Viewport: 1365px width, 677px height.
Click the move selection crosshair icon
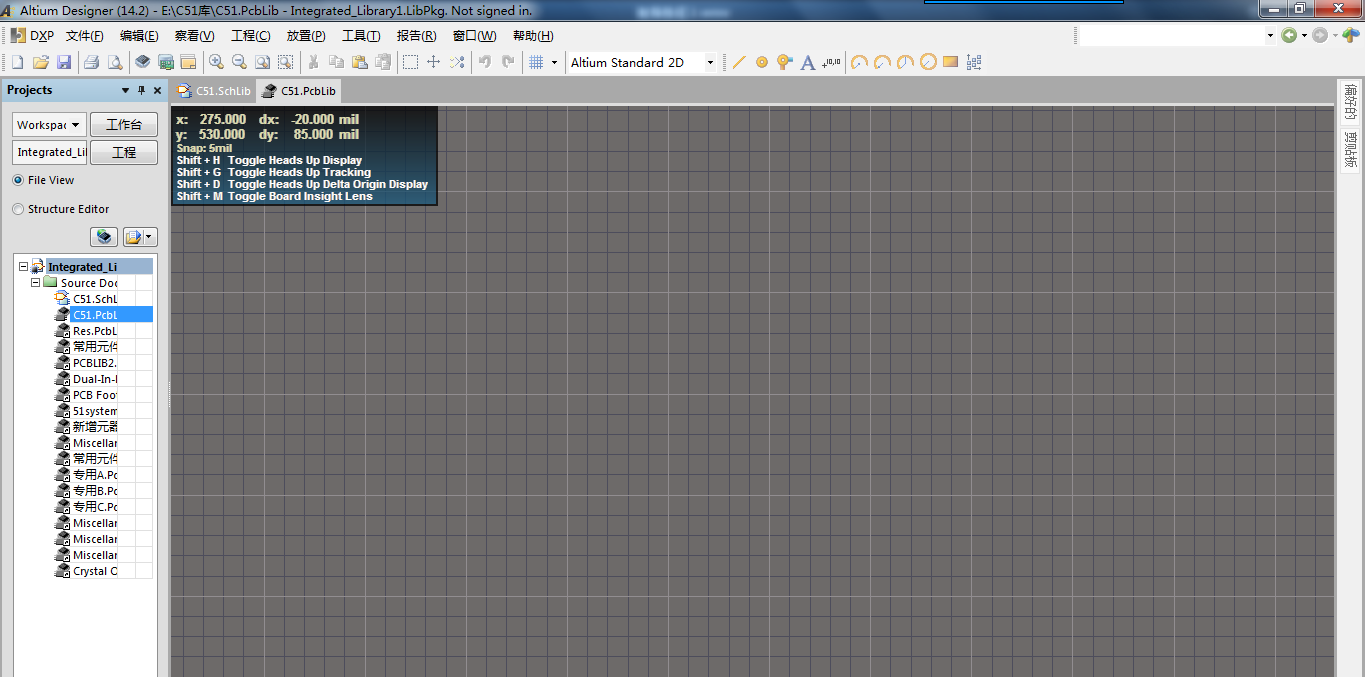433,62
